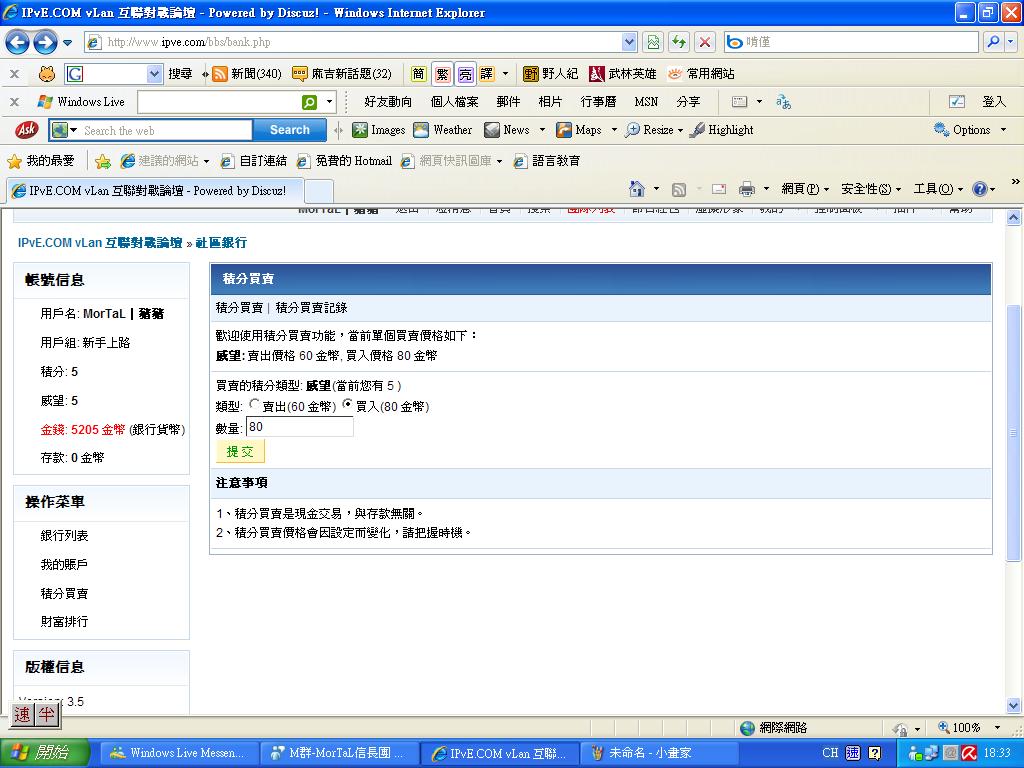1024x768 pixels.
Task: Select the 賣出(60 金幣) radio button
Action: click(x=254, y=405)
